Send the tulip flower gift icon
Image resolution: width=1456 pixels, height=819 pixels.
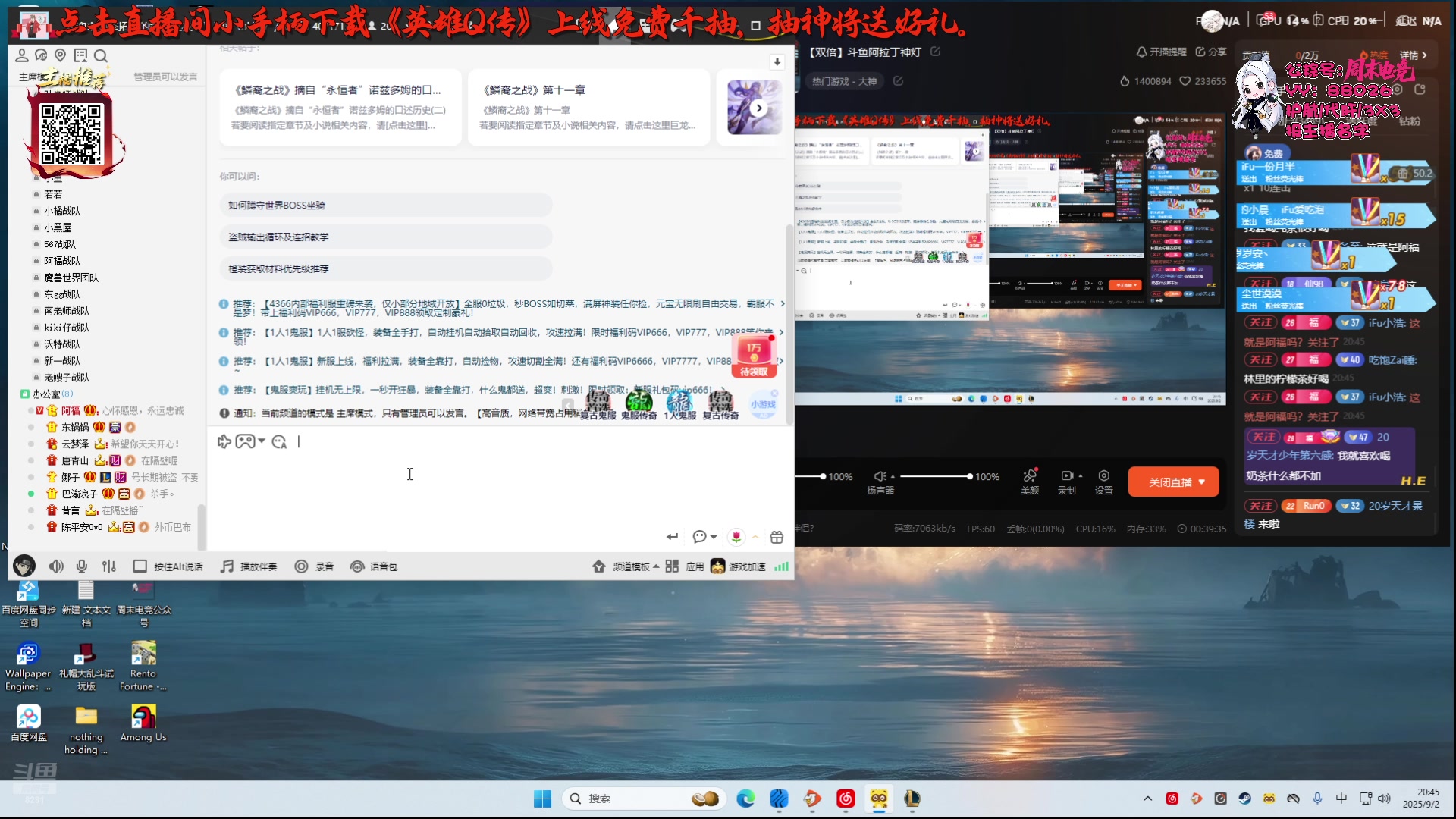click(x=736, y=537)
